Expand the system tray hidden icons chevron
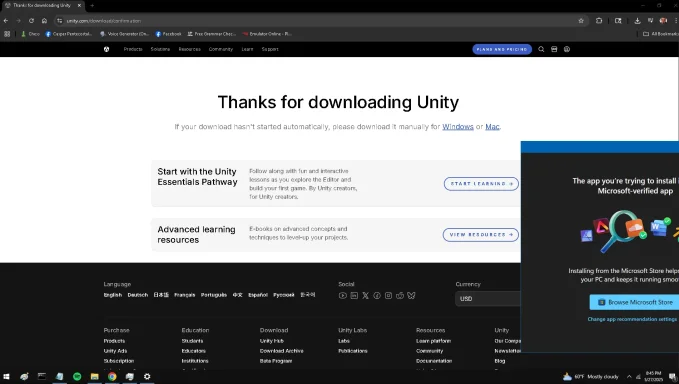 click(x=629, y=377)
